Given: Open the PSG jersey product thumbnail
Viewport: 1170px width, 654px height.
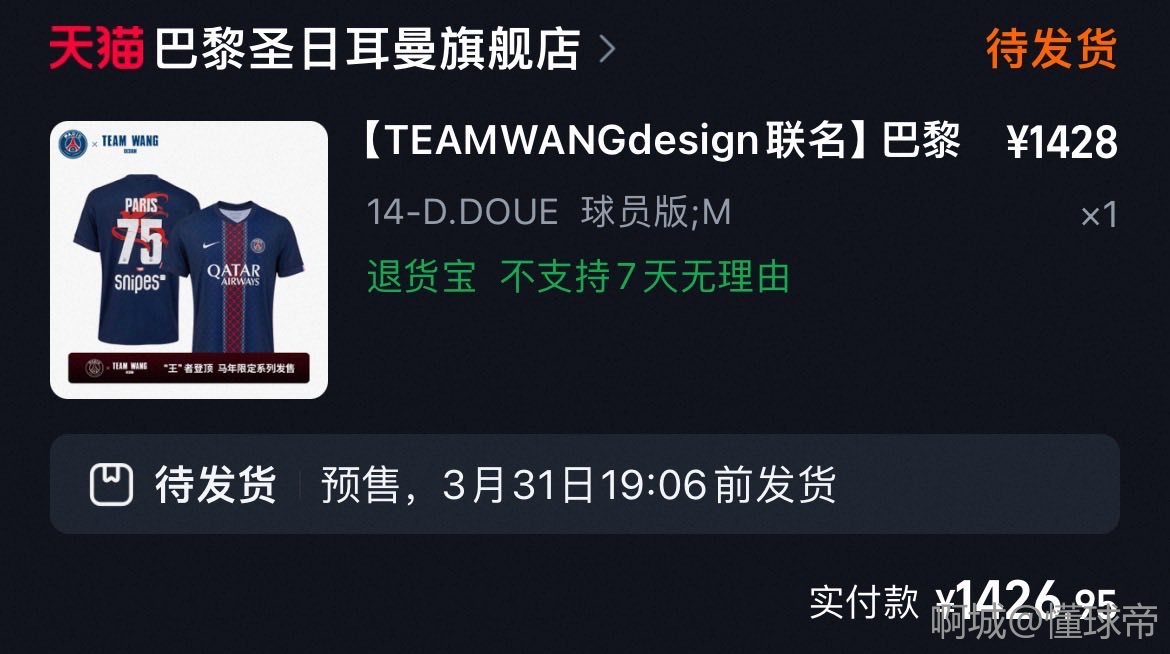Looking at the screenshot, I should 189,260.
